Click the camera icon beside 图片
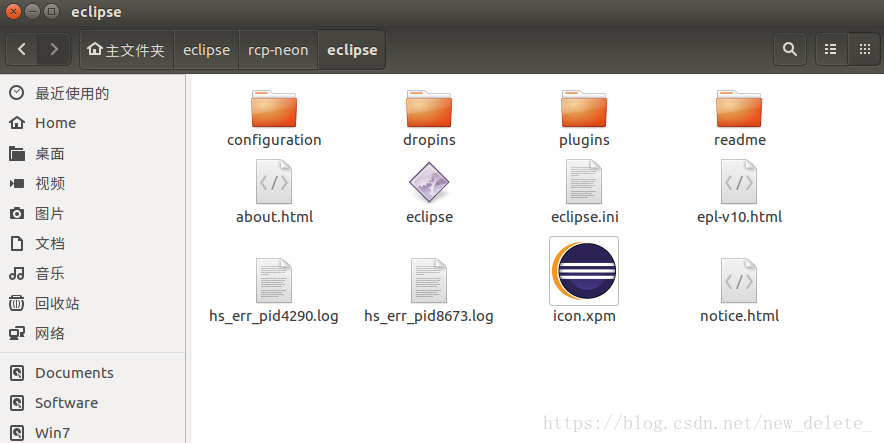884x443 pixels. click(x=17, y=213)
